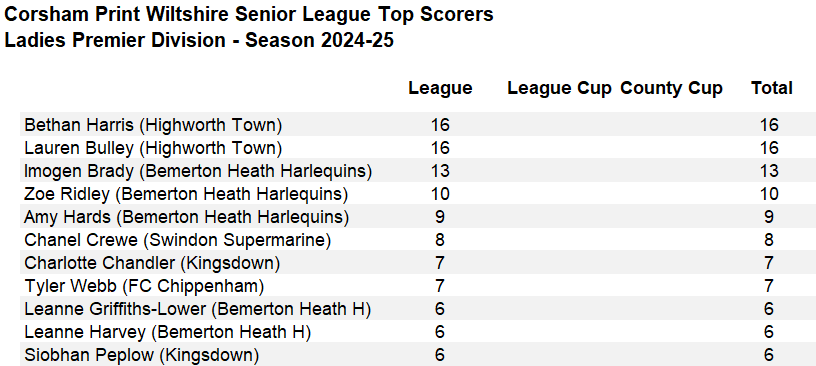Click Chanel Crewe (Swindon Supermarine)

click(x=177, y=240)
